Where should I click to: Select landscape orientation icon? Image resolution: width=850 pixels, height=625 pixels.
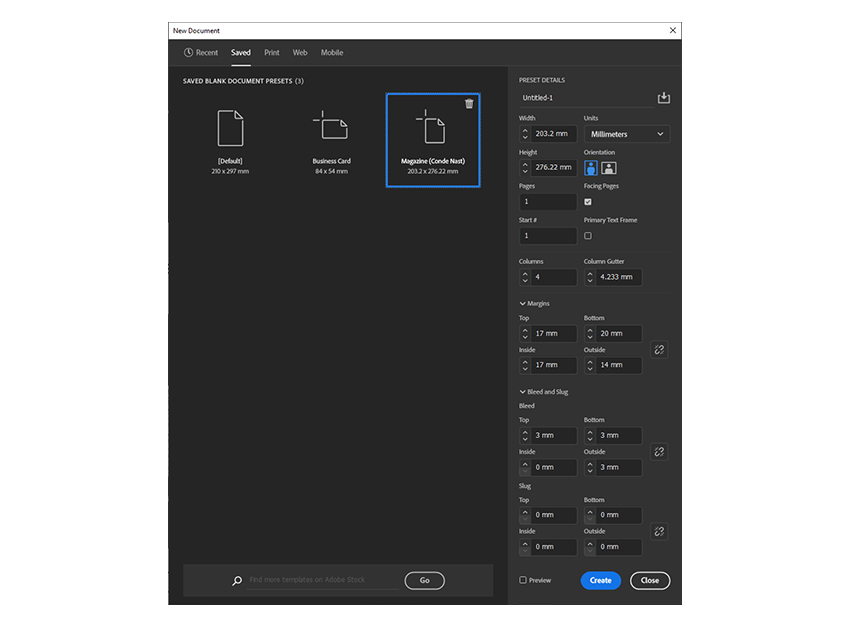[609, 168]
